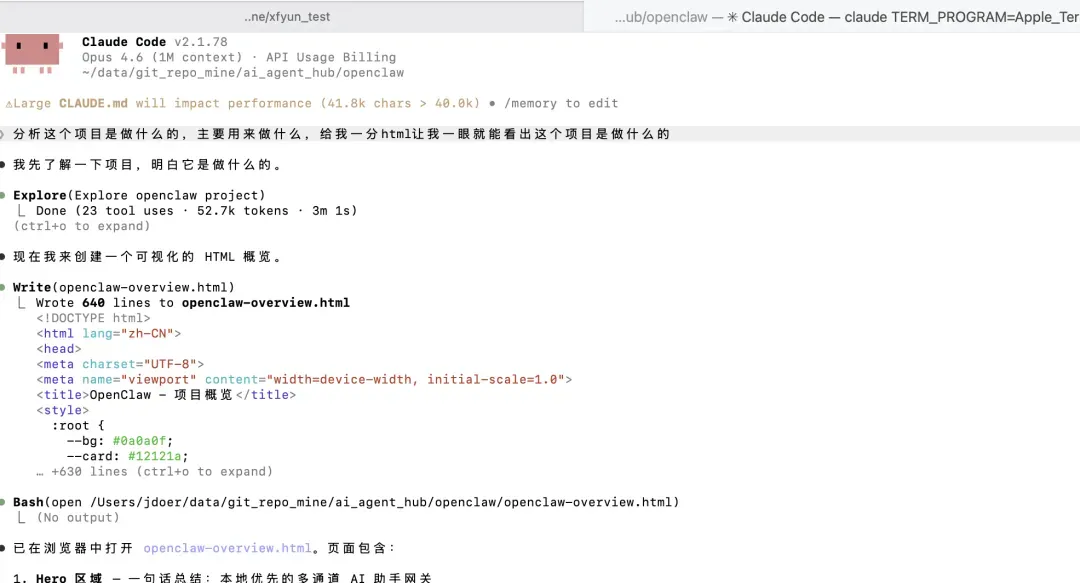The width and height of the screenshot is (1080, 583).
Task: Click the #12121a card color value
Action: pos(155,456)
